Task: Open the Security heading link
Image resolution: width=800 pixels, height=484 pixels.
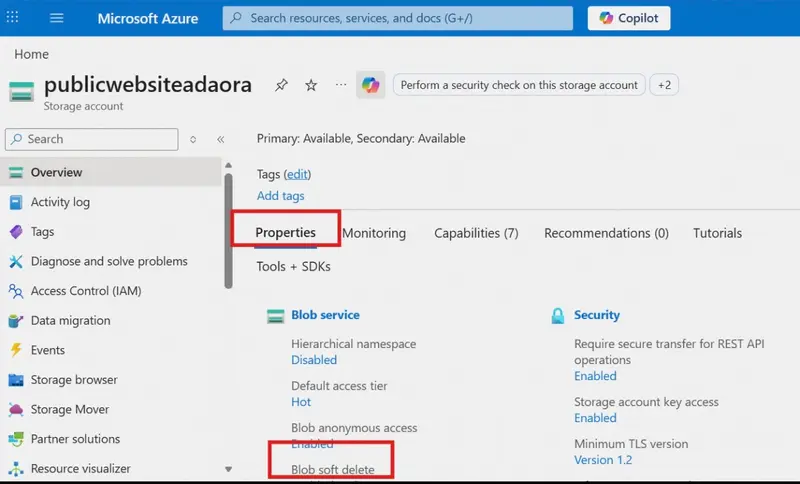Action: click(x=597, y=315)
